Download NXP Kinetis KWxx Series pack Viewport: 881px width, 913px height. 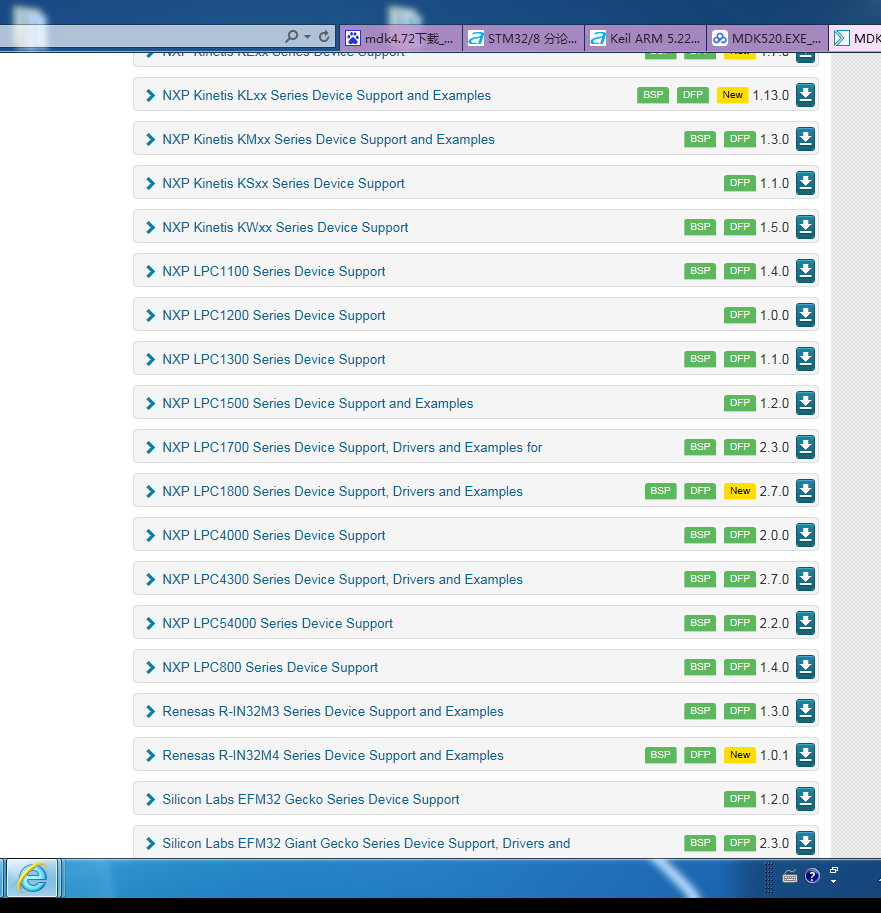(805, 227)
